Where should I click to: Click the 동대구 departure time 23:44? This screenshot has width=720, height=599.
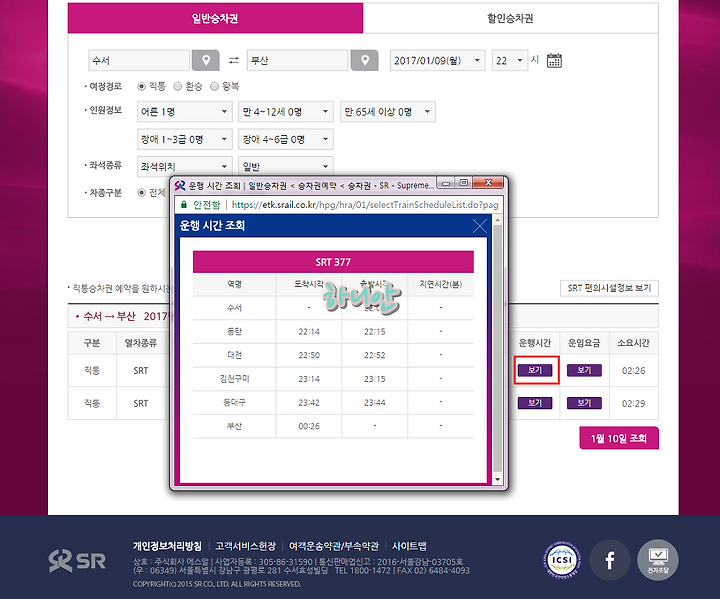[x=375, y=402]
